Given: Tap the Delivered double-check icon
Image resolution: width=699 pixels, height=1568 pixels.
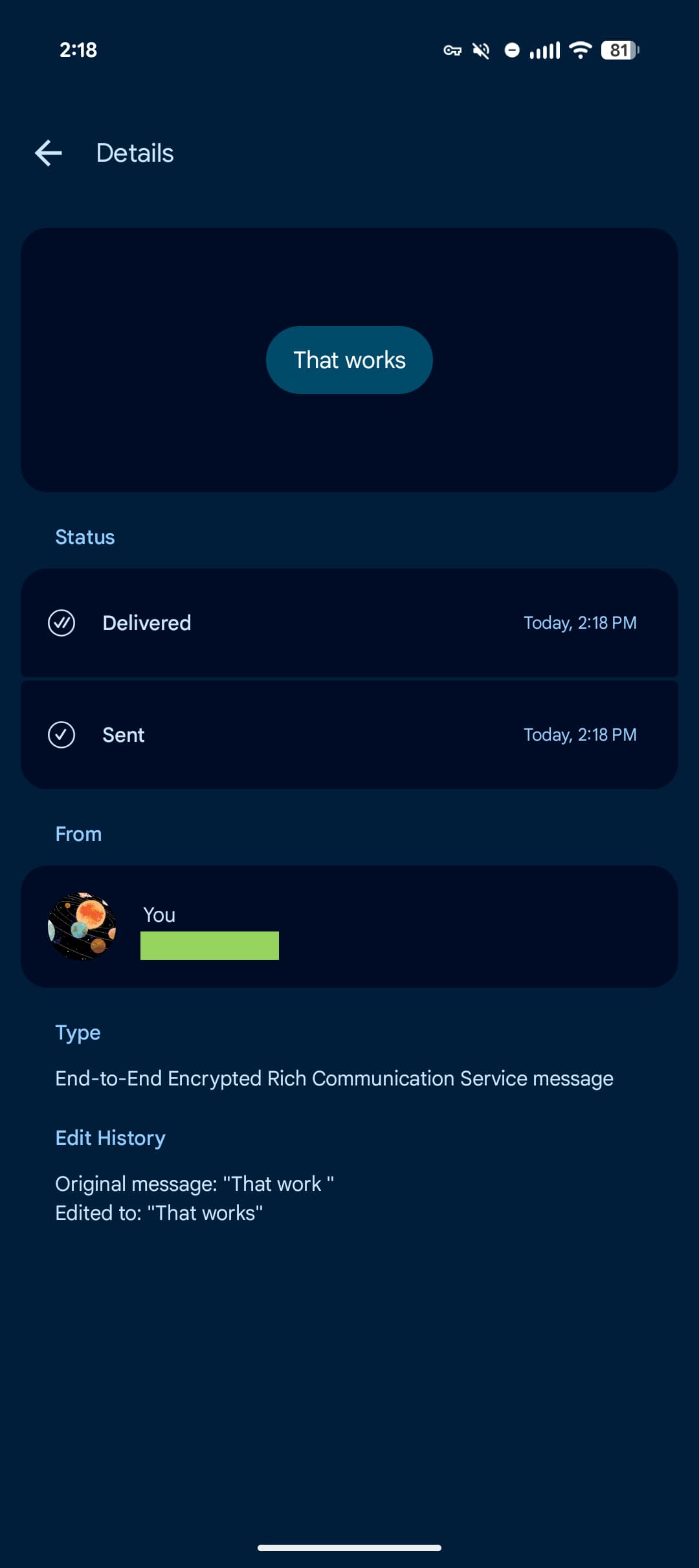Looking at the screenshot, I should [61, 623].
